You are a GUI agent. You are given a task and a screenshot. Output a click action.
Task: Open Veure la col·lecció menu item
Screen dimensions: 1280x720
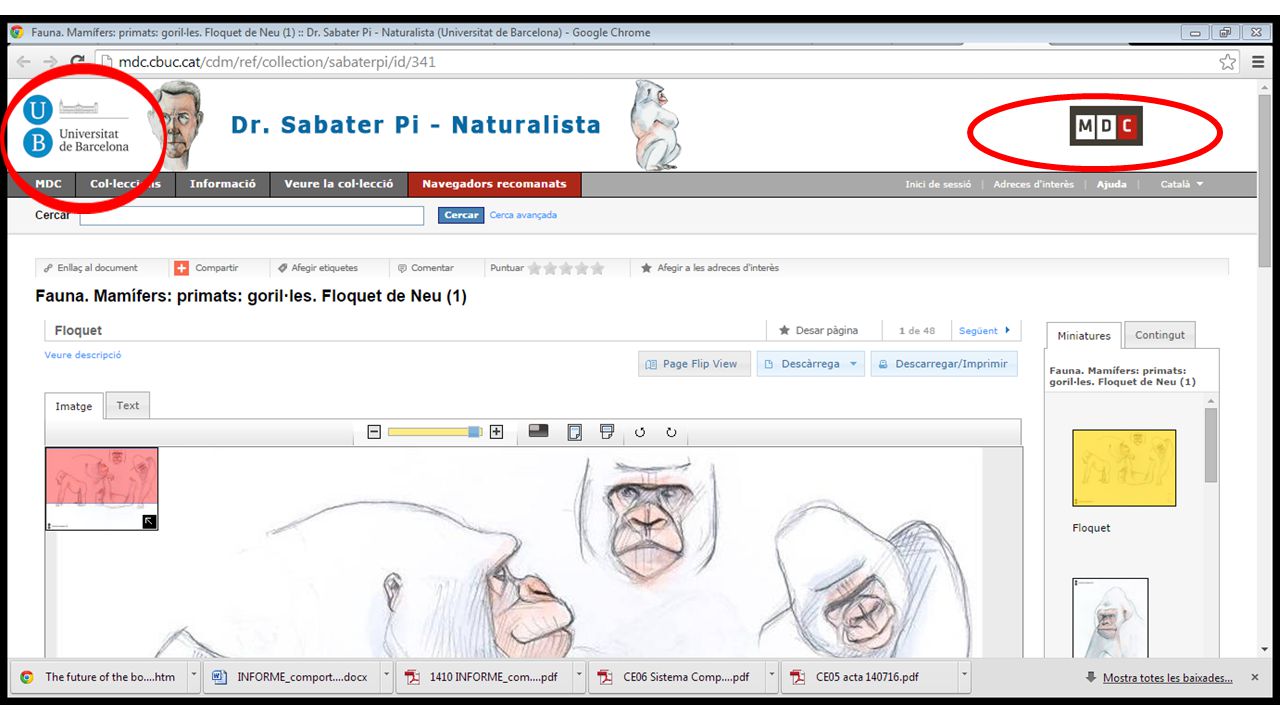click(x=339, y=184)
